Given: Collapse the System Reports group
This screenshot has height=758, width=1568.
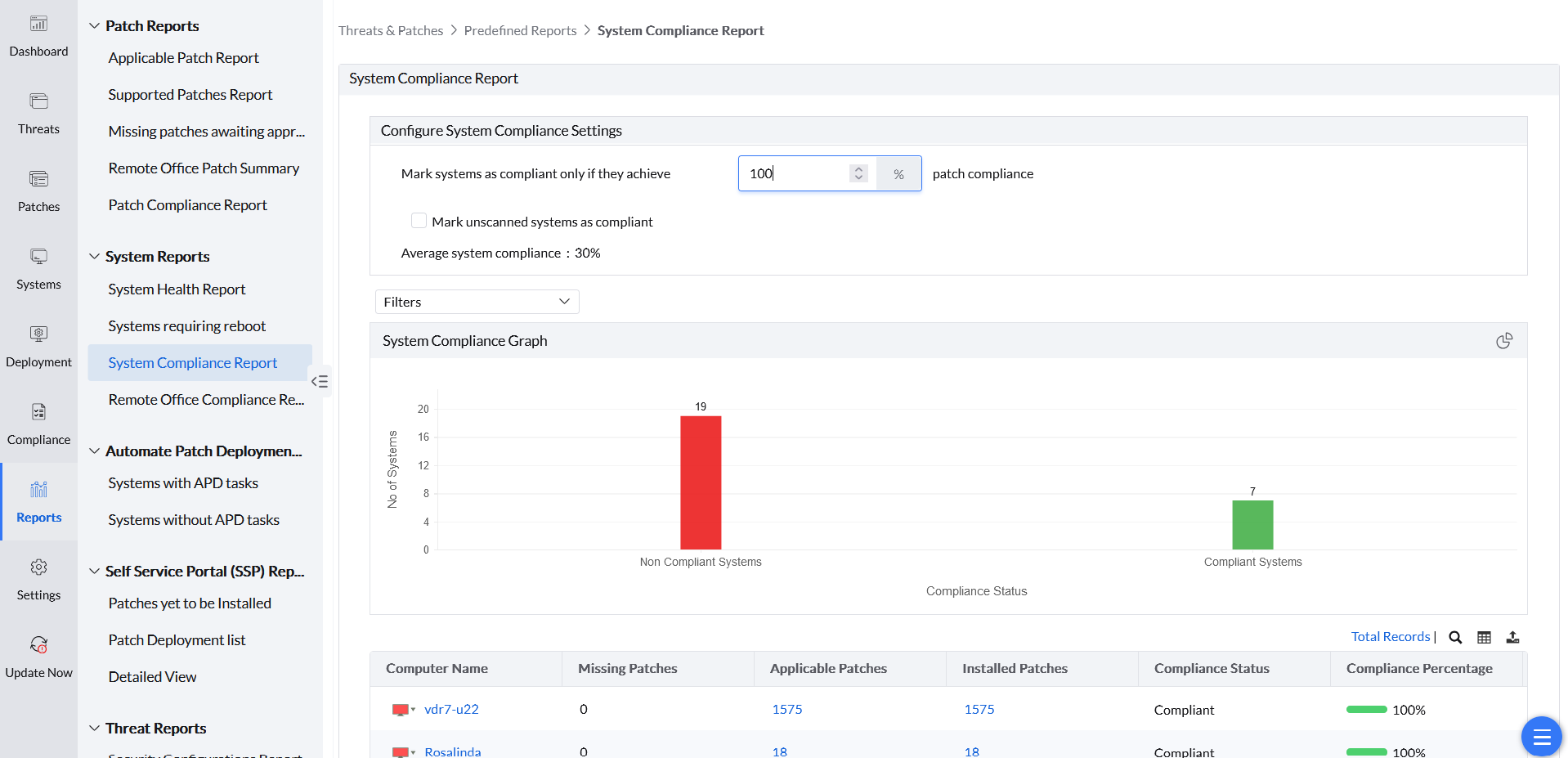Looking at the screenshot, I should [95, 257].
